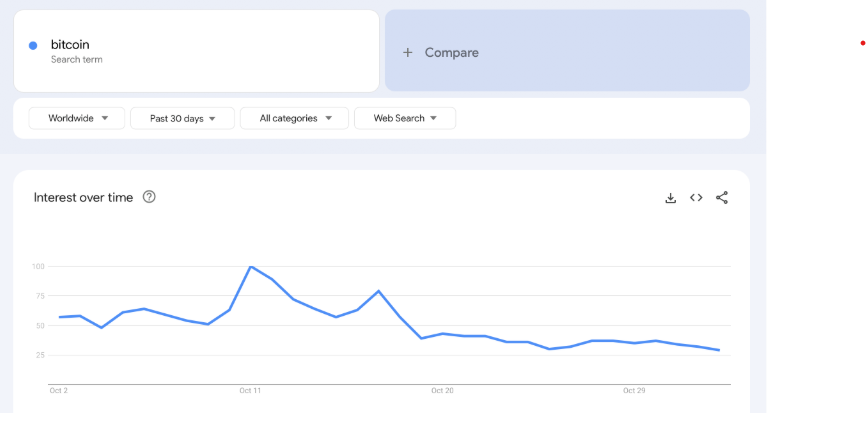Select the Oct 29 axis label
The height and width of the screenshot is (428, 867).
(x=634, y=391)
